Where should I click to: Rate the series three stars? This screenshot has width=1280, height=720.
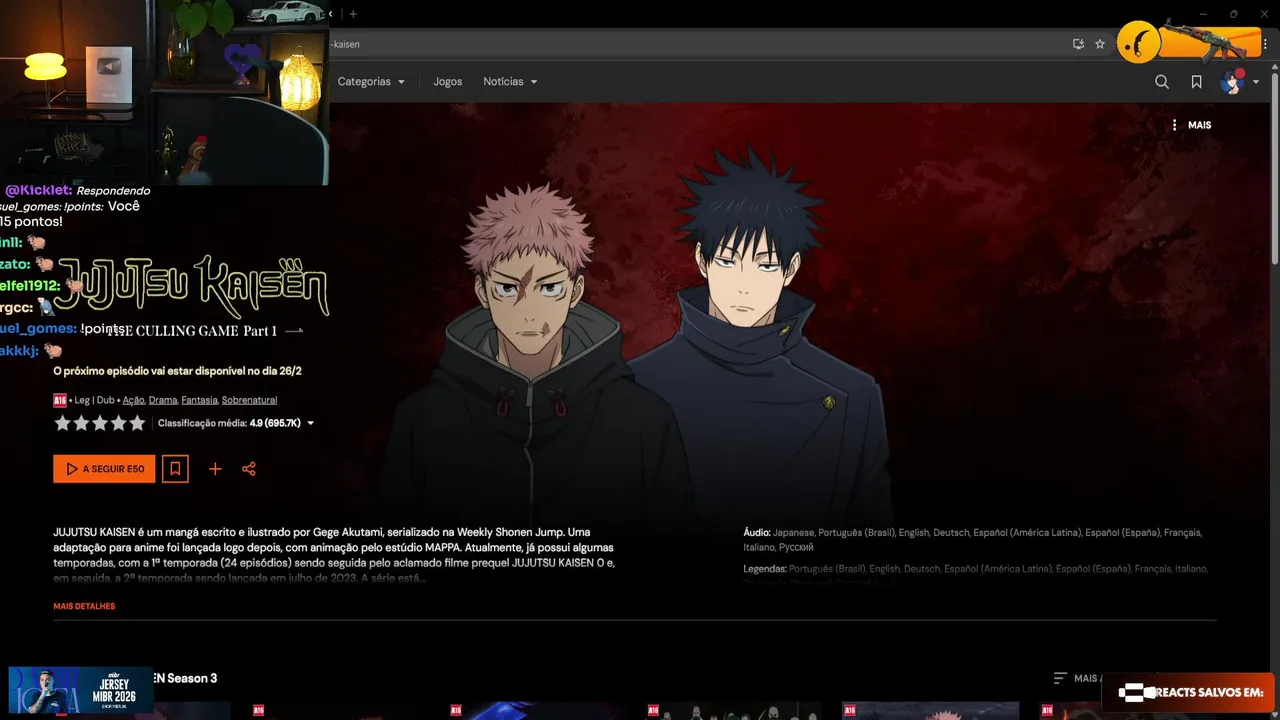(100, 423)
